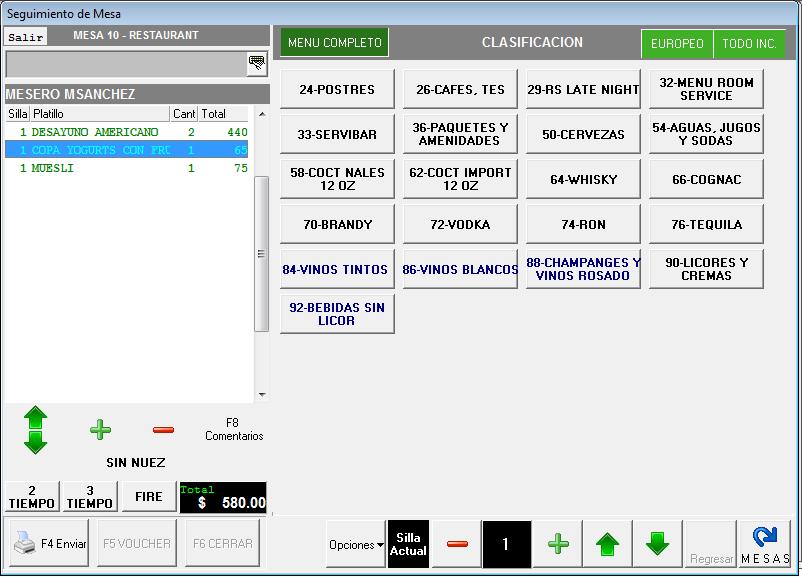Decrease dish quantity with red minus above SIN NUEZ
This screenshot has height=577, width=802.
163,430
